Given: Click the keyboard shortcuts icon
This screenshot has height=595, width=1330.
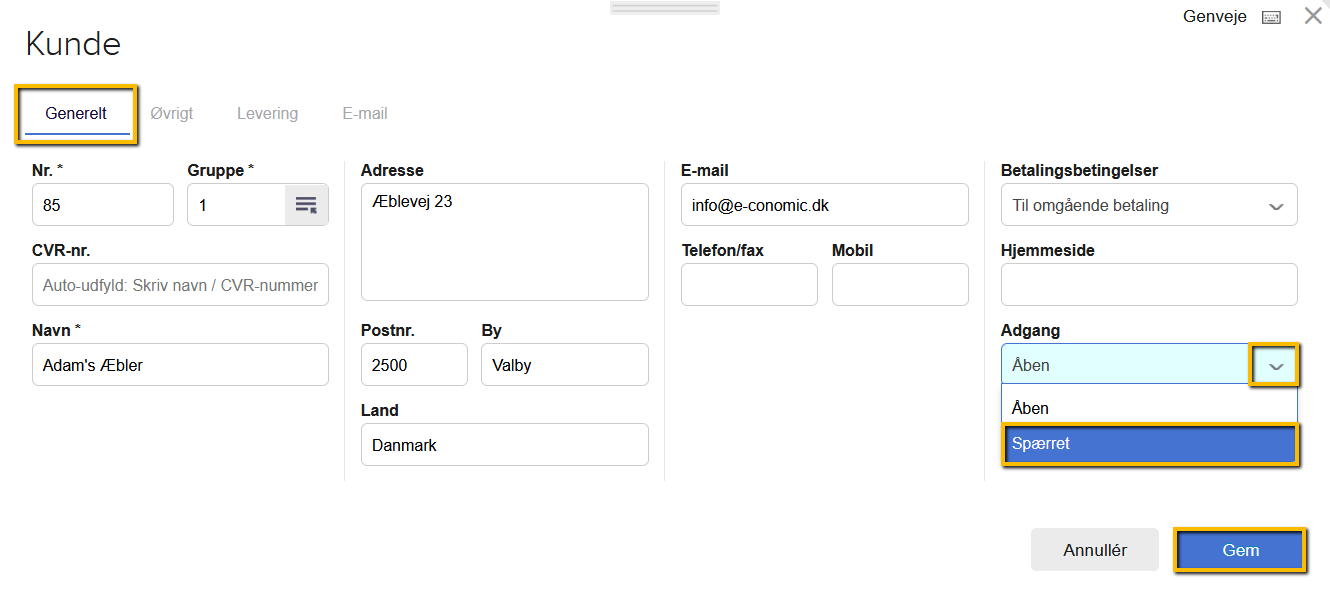Looking at the screenshot, I should (x=1271, y=17).
